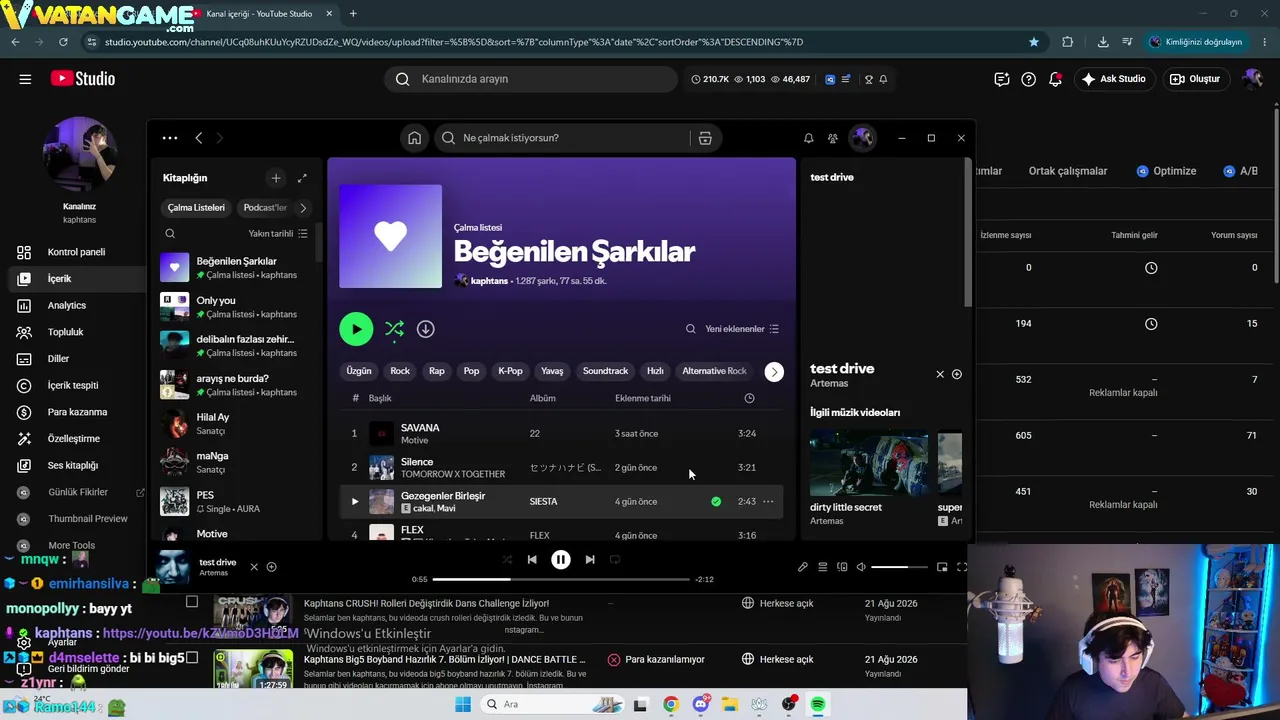Create new playlist with plus icon
The height and width of the screenshot is (720, 1280).
coord(276,178)
